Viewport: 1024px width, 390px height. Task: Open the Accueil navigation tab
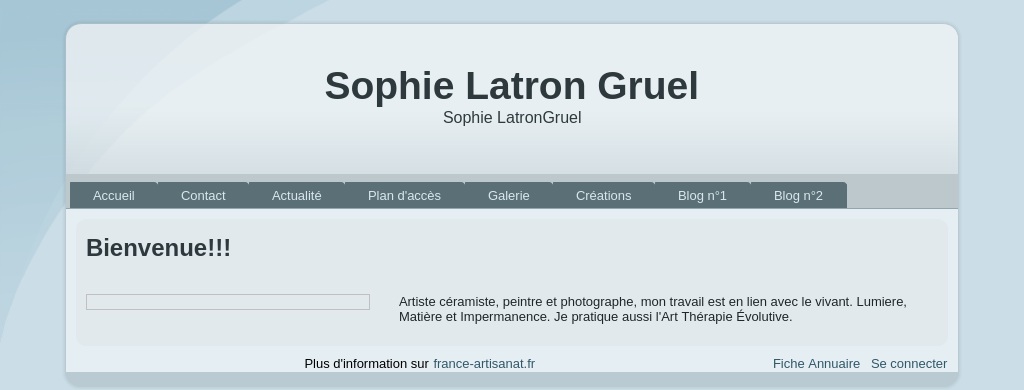(114, 195)
